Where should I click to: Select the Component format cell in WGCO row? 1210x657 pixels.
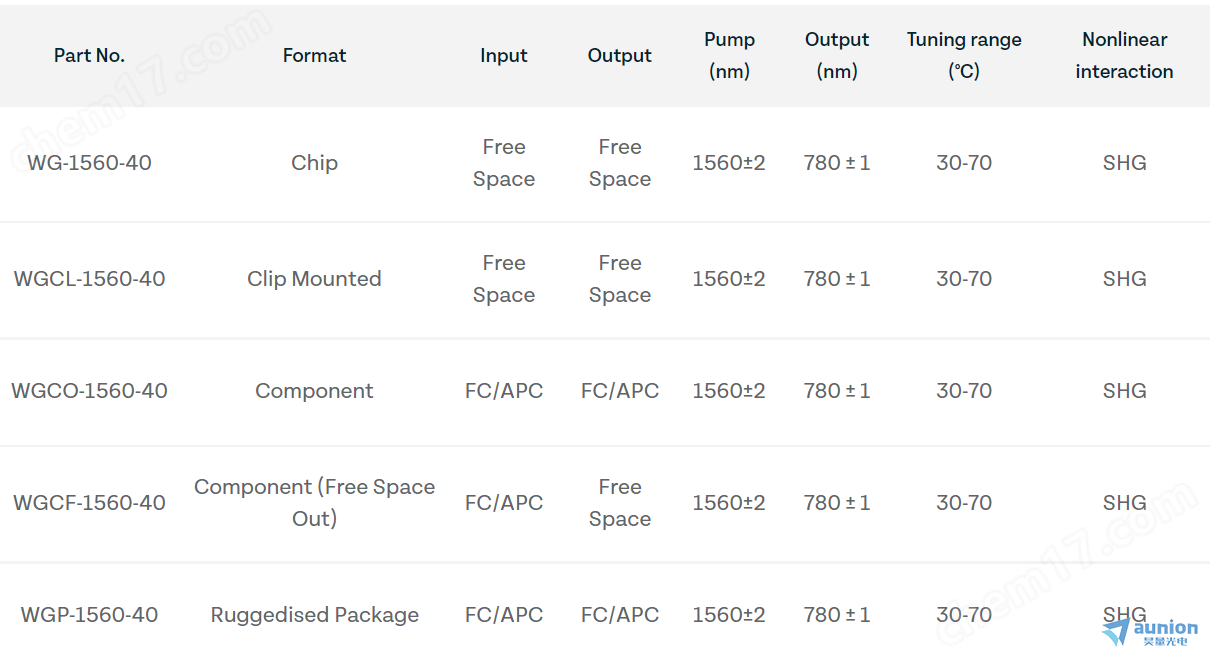click(314, 391)
